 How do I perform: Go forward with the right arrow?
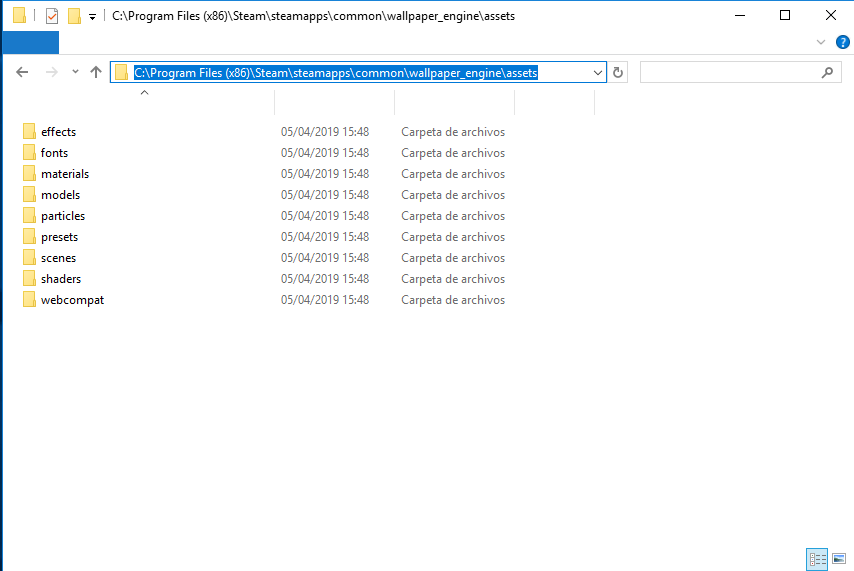pyautogui.click(x=52, y=72)
